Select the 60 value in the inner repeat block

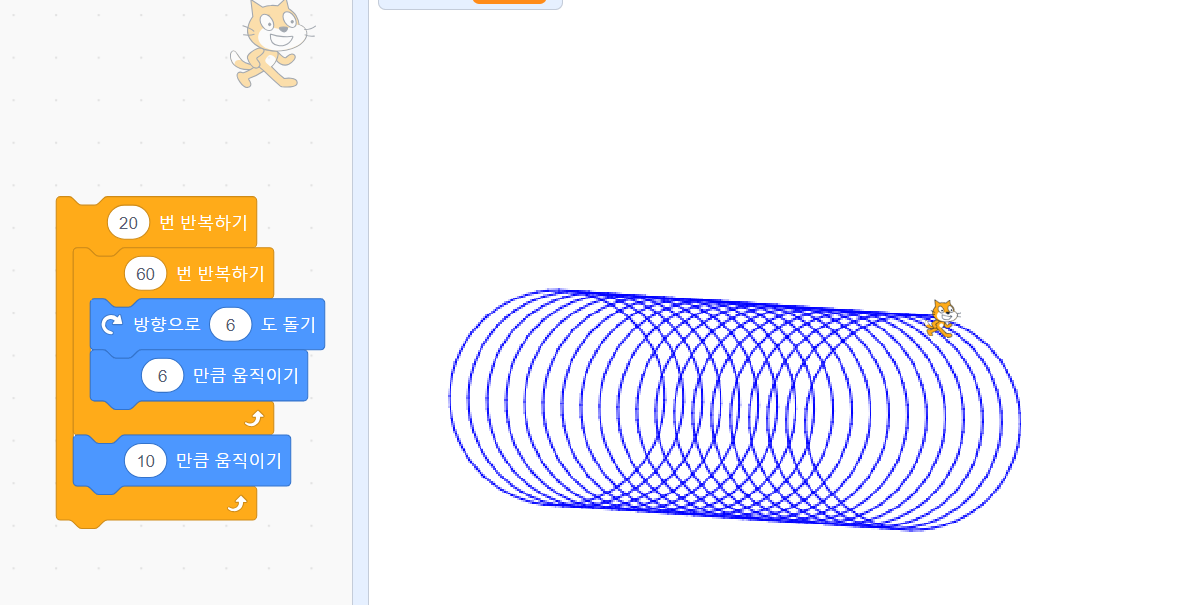pos(145,273)
